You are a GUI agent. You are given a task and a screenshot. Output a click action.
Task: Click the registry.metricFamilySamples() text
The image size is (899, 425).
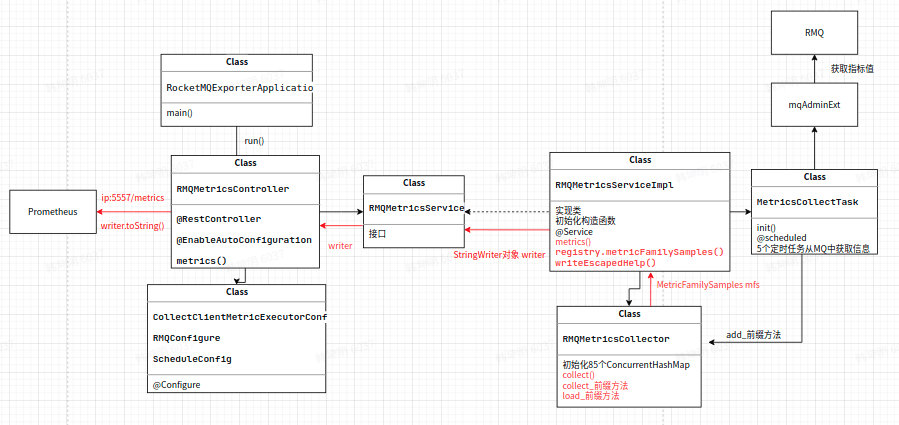pyautogui.click(x=640, y=252)
